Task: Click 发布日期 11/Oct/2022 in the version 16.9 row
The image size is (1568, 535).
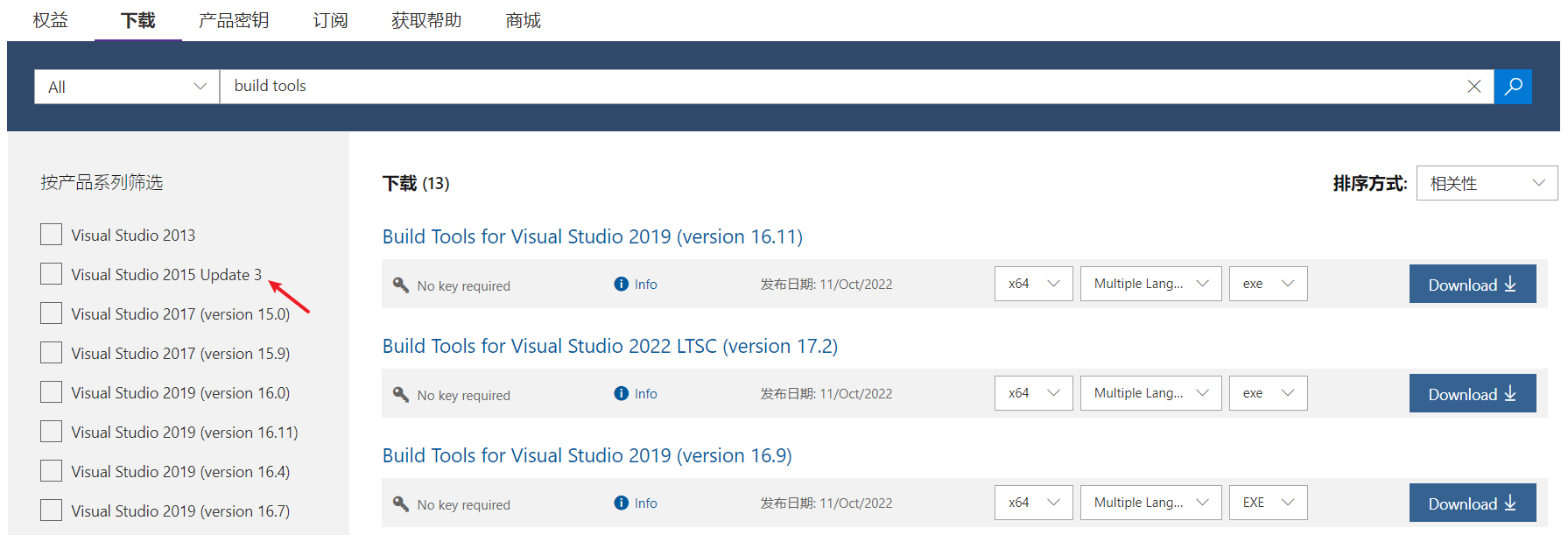Action: point(826,503)
